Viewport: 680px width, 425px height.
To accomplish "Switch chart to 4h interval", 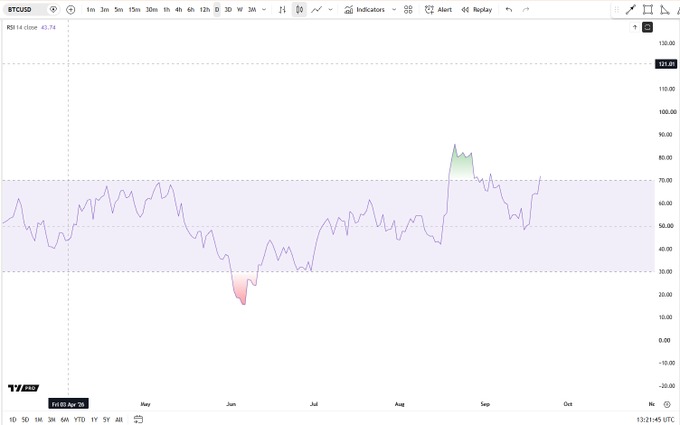I will pos(178,10).
